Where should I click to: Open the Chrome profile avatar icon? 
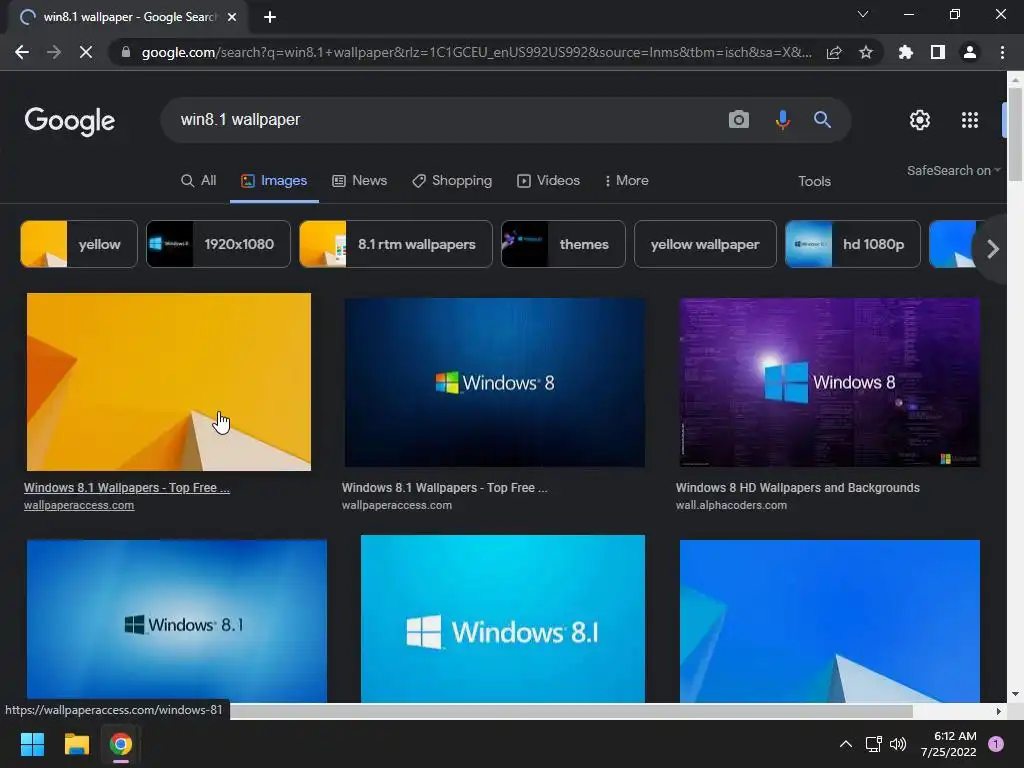[970, 52]
